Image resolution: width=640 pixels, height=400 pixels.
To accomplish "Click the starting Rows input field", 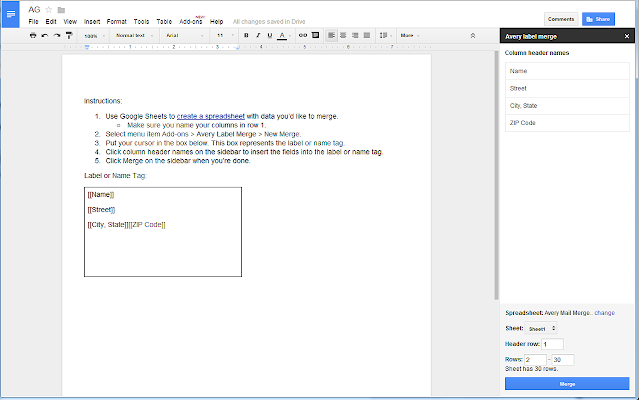I will (x=536, y=360).
